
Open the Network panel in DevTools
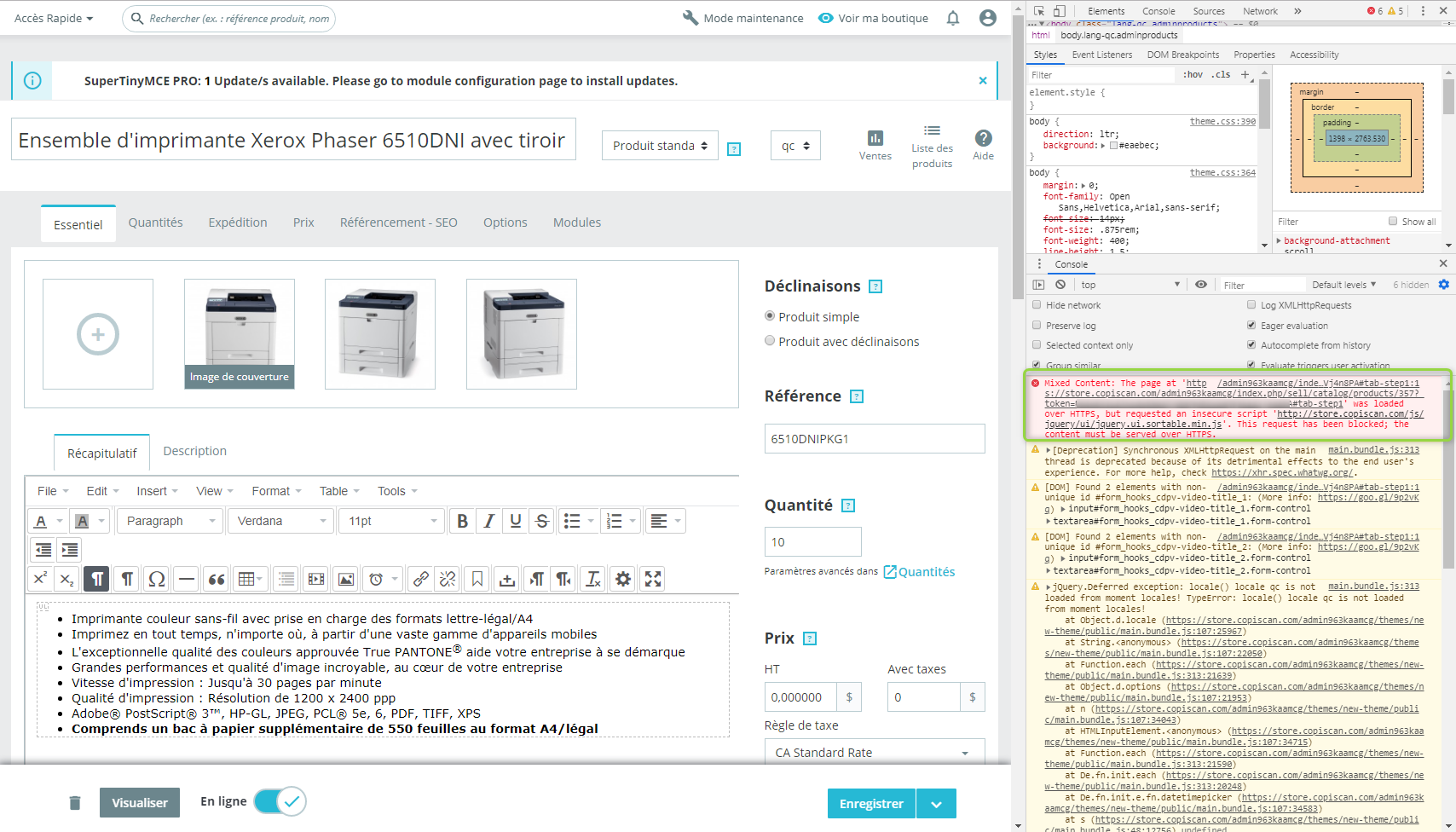1259,10
